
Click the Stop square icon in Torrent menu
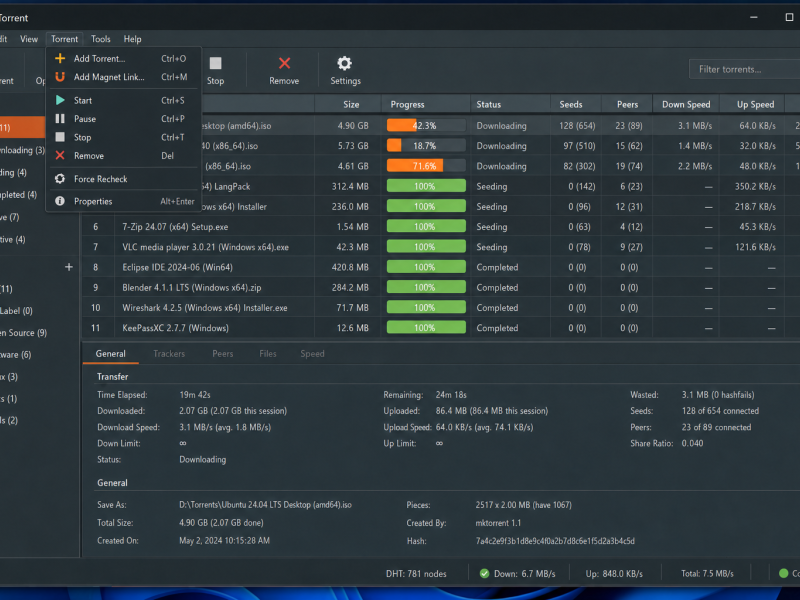point(60,137)
